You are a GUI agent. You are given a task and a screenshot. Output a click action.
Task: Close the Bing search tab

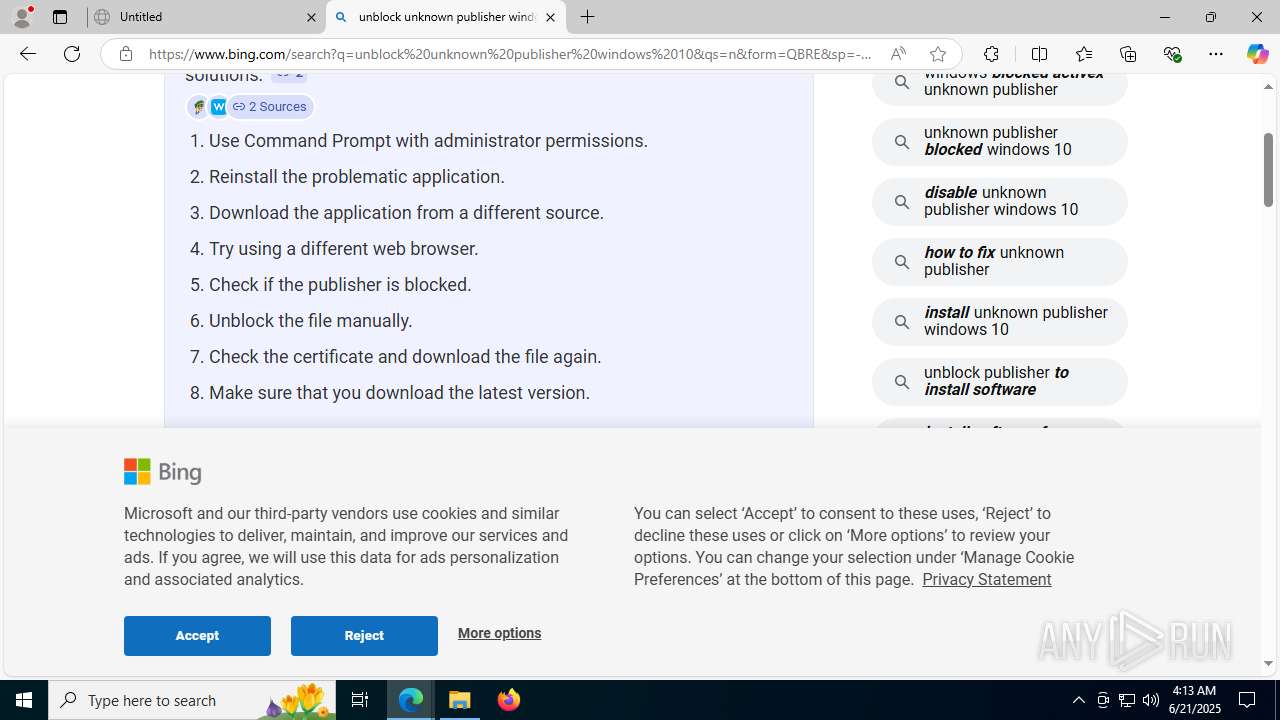click(550, 17)
